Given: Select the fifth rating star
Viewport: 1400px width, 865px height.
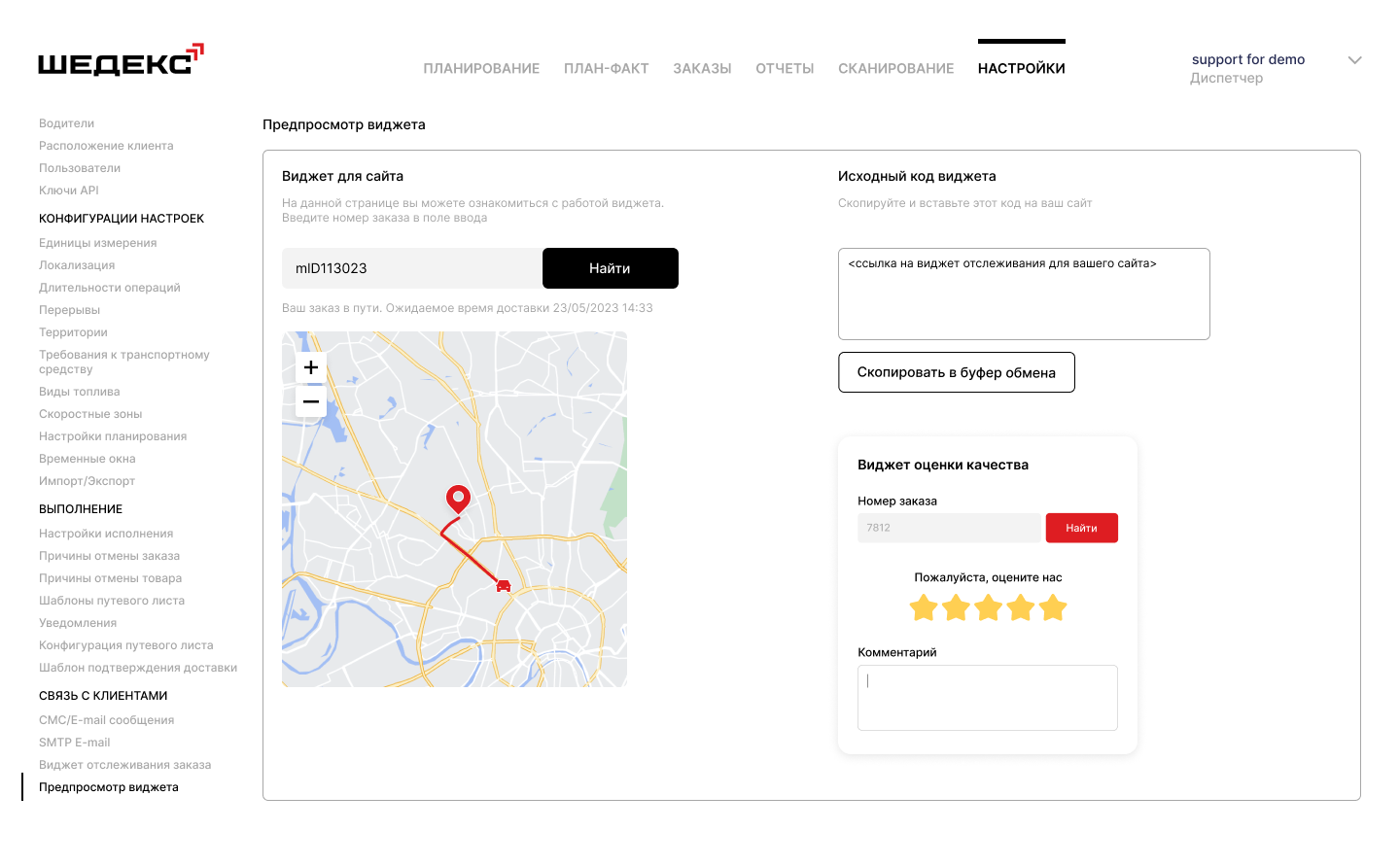Looking at the screenshot, I should coord(1052,608).
